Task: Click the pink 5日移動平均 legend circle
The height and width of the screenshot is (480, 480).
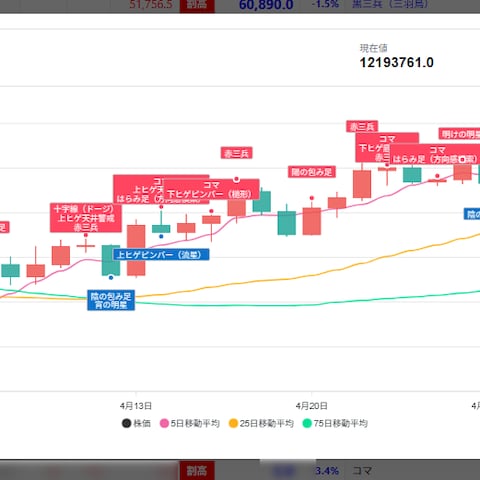Action: pyautogui.click(x=164, y=423)
